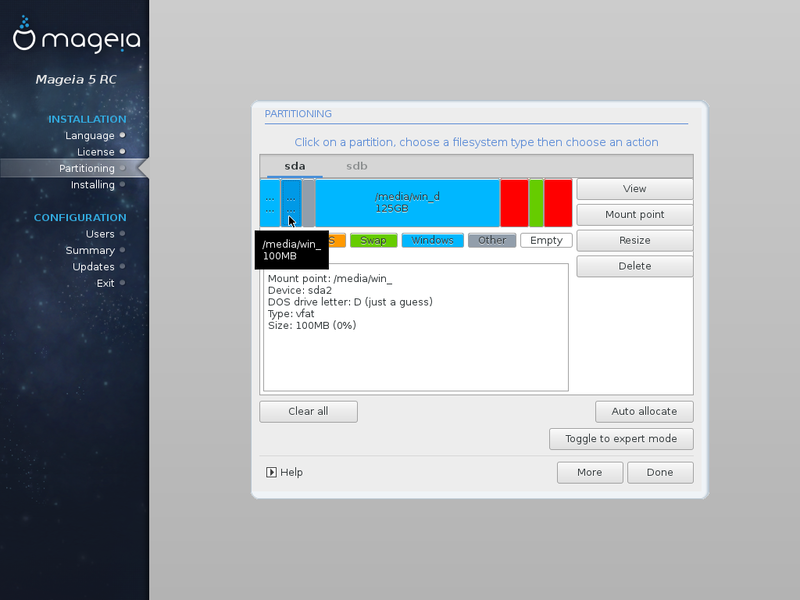Image resolution: width=800 pixels, height=600 pixels.
Task: Click the Partitioning step in sidebar
Action: (x=87, y=168)
